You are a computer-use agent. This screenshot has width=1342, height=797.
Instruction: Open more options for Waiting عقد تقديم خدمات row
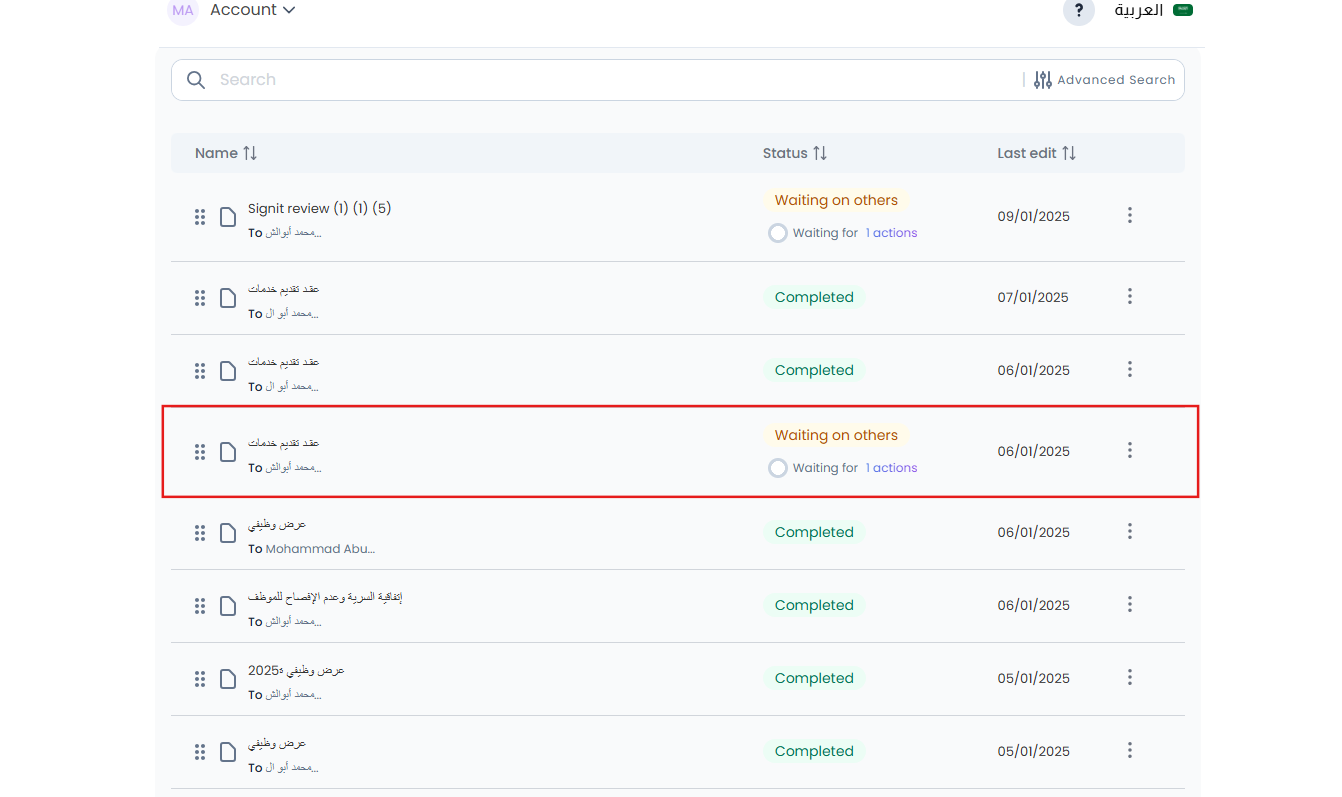[1130, 450]
